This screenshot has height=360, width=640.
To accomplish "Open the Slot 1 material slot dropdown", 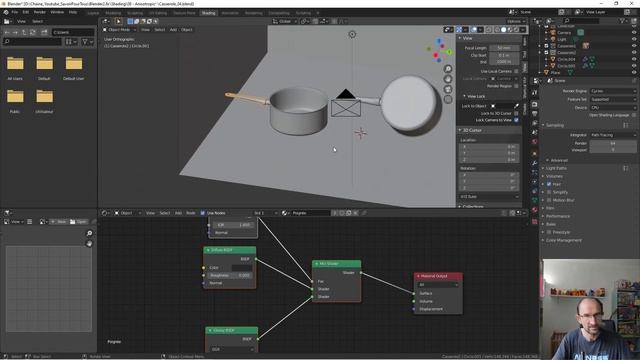I will (265, 213).
